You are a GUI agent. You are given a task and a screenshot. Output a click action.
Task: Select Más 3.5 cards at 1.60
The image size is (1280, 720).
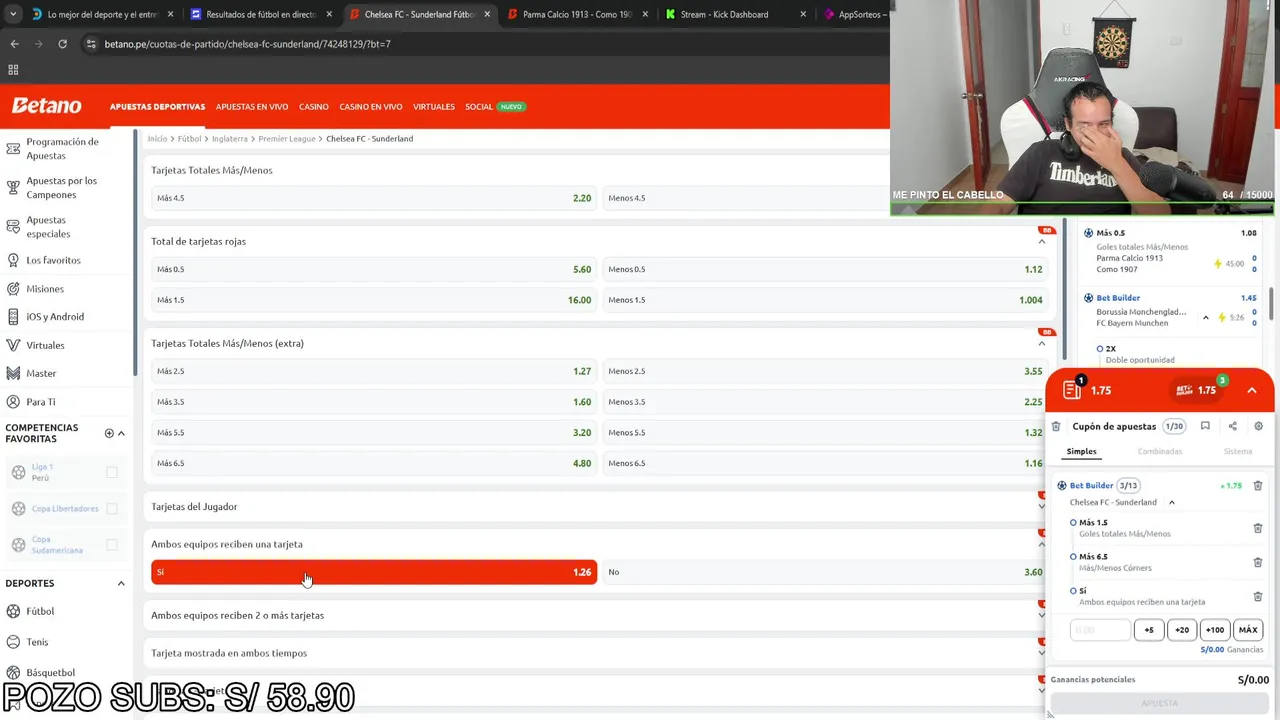coord(374,402)
